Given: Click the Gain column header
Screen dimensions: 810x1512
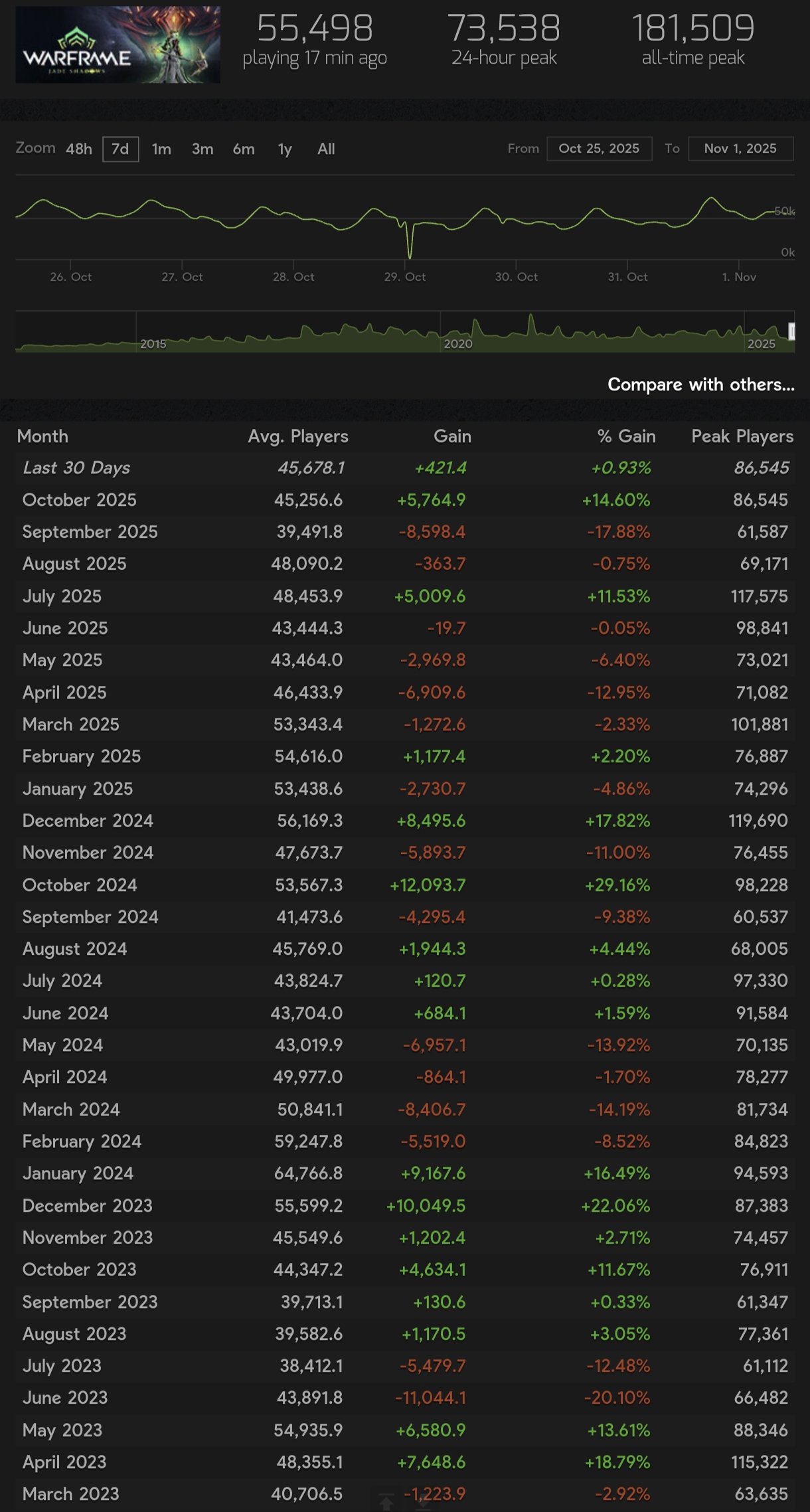Looking at the screenshot, I should click(x=452, y=436).
